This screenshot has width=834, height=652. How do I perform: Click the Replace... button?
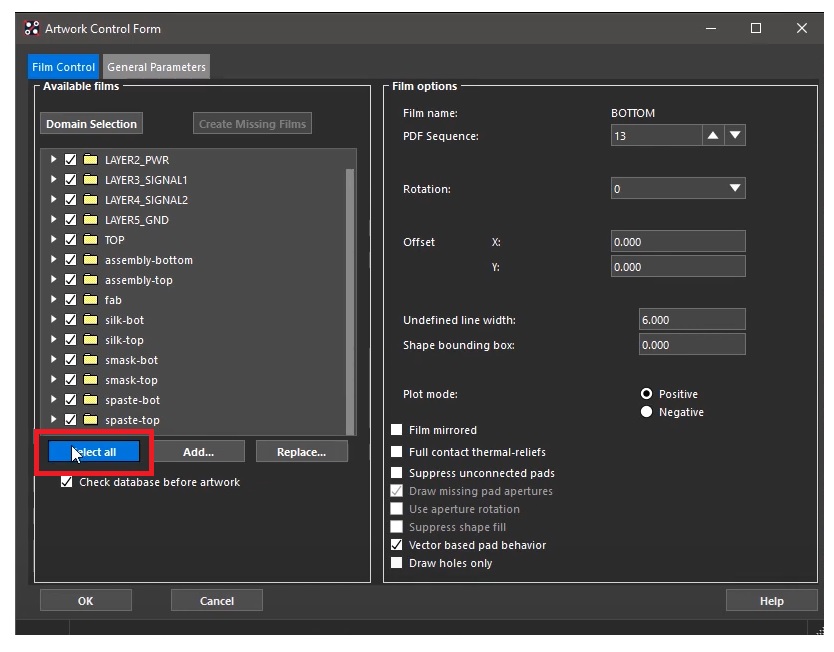[301, 452]
